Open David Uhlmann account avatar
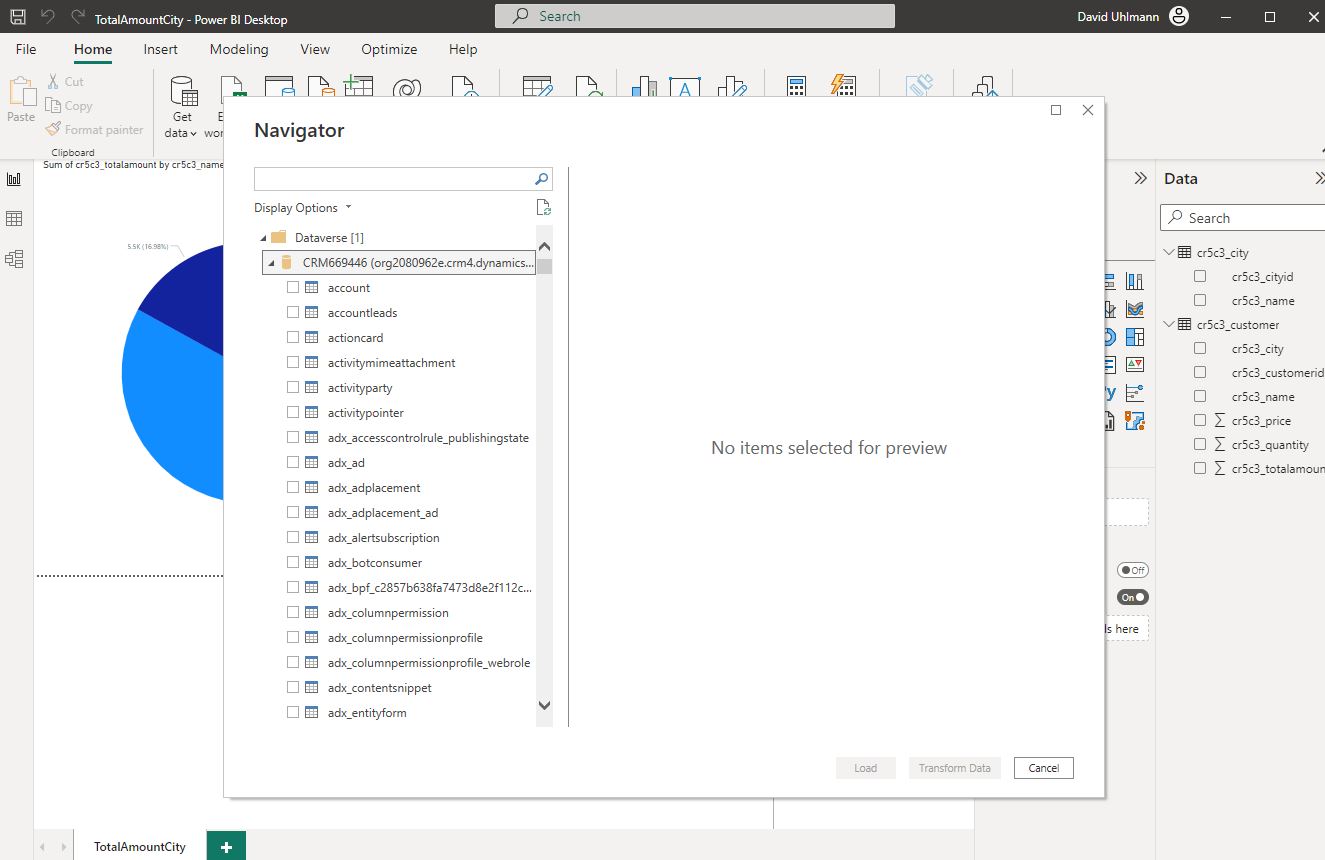 pyautogui.click(x=1179, y=16)
